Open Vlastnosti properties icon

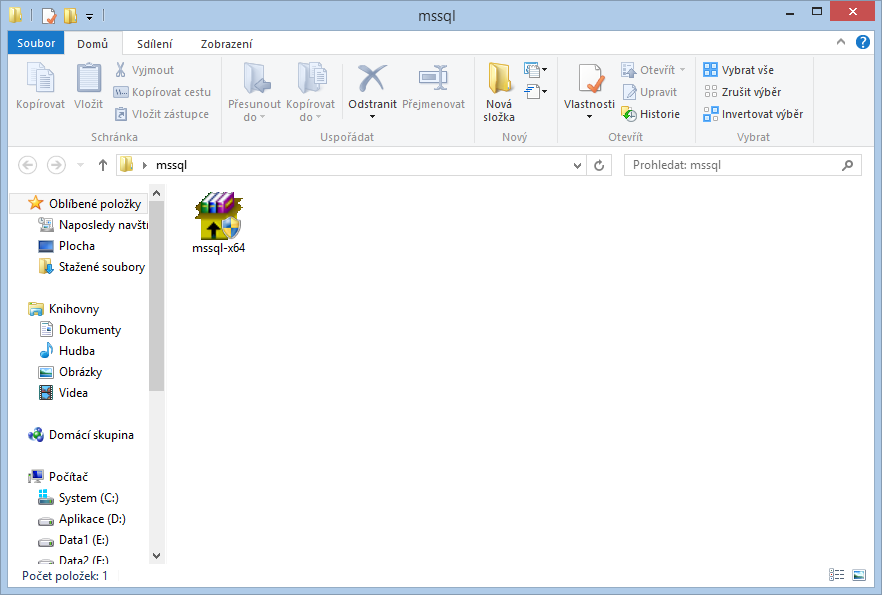tap(589, 80)
